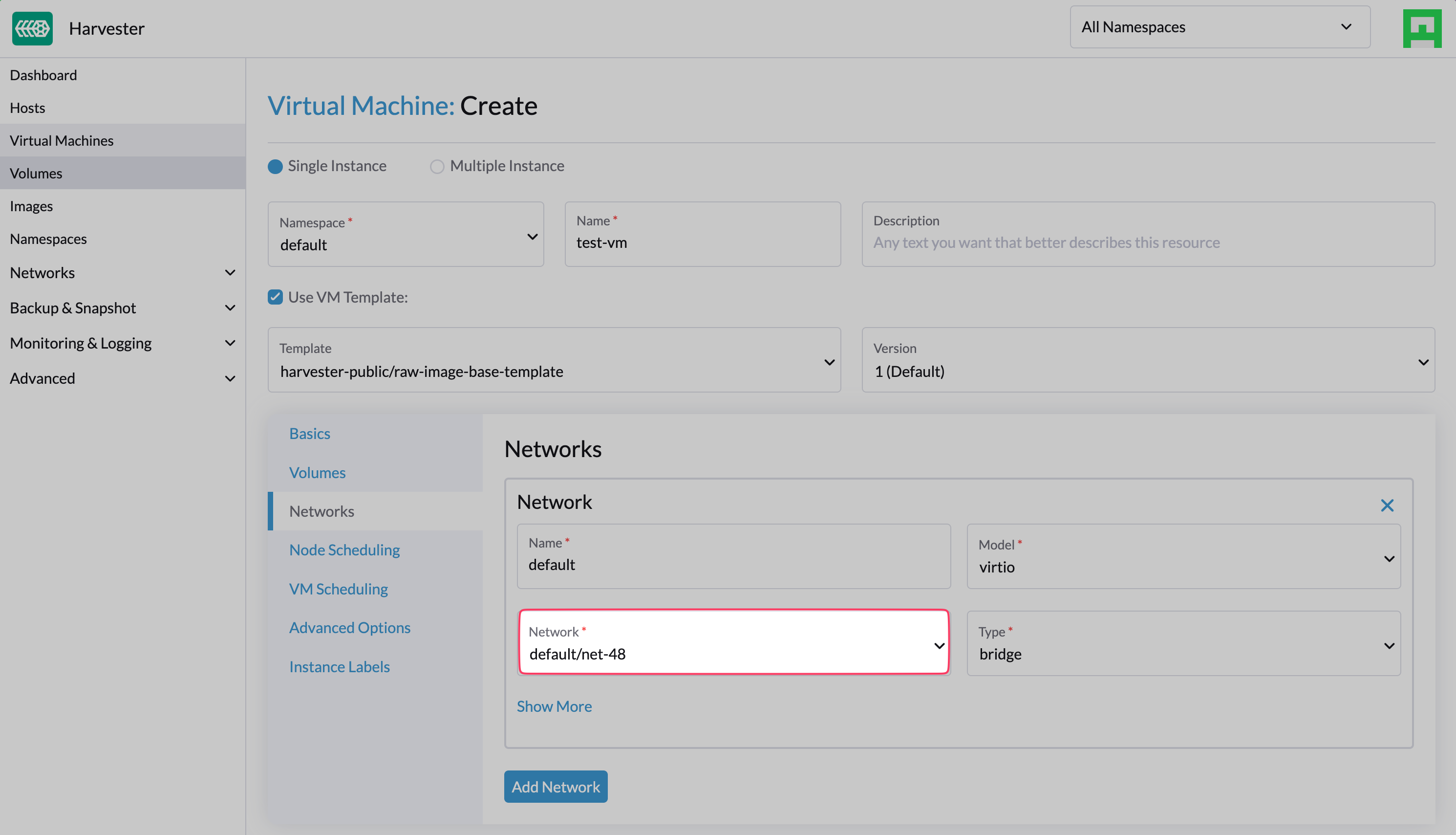Image resolution: width=1456 pixels, height=835 pixels.
Task: Open the Node Scheduling tab
Action: click(x=344, y=549)
